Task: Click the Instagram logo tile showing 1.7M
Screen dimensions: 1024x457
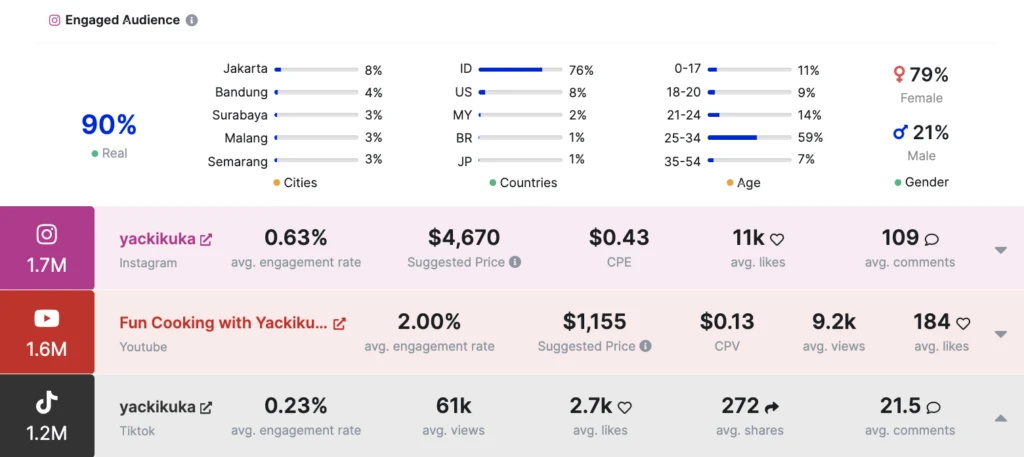Action: pos(47,248)
